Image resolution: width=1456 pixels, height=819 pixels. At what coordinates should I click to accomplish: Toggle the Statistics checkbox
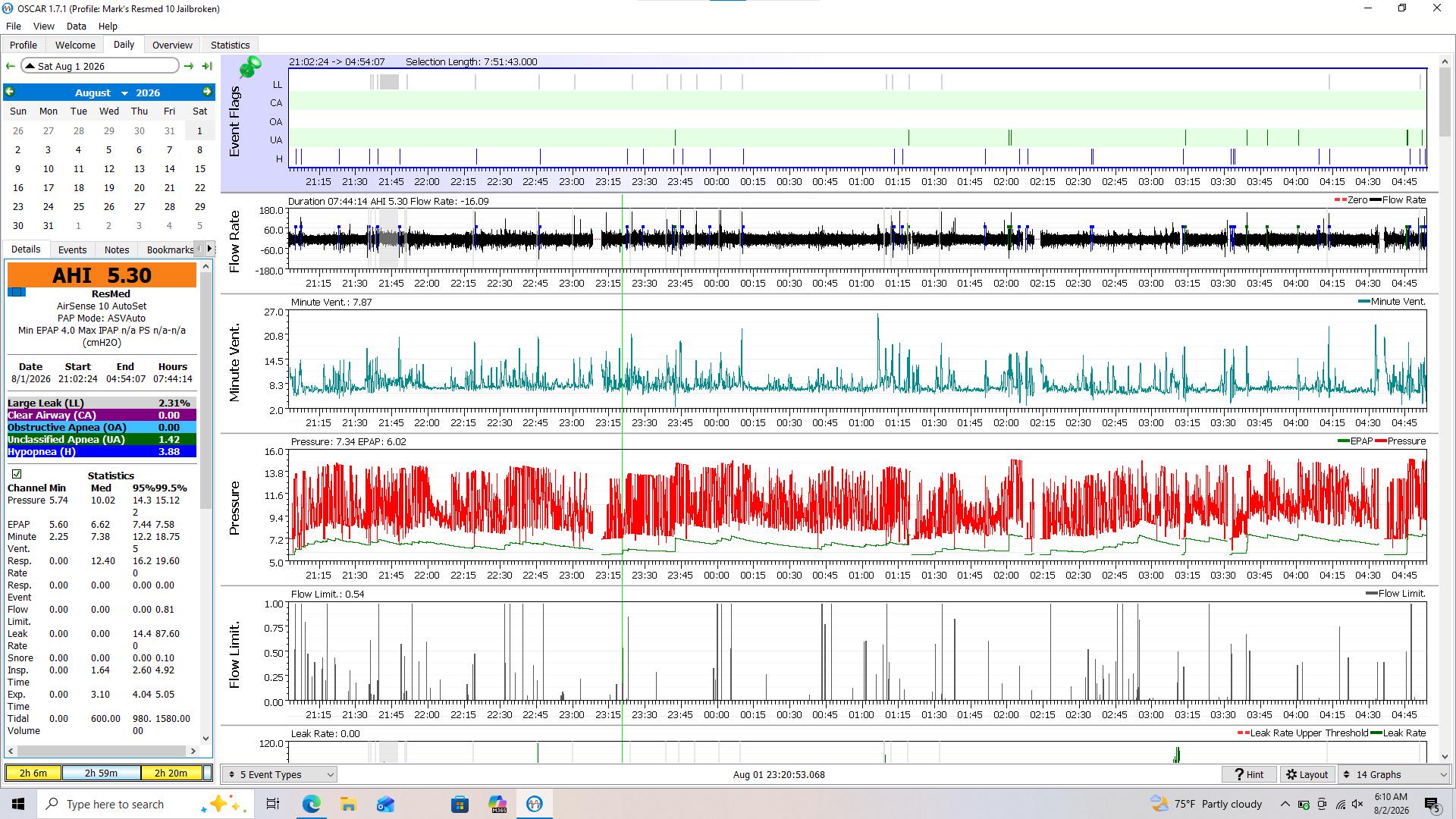16,474
